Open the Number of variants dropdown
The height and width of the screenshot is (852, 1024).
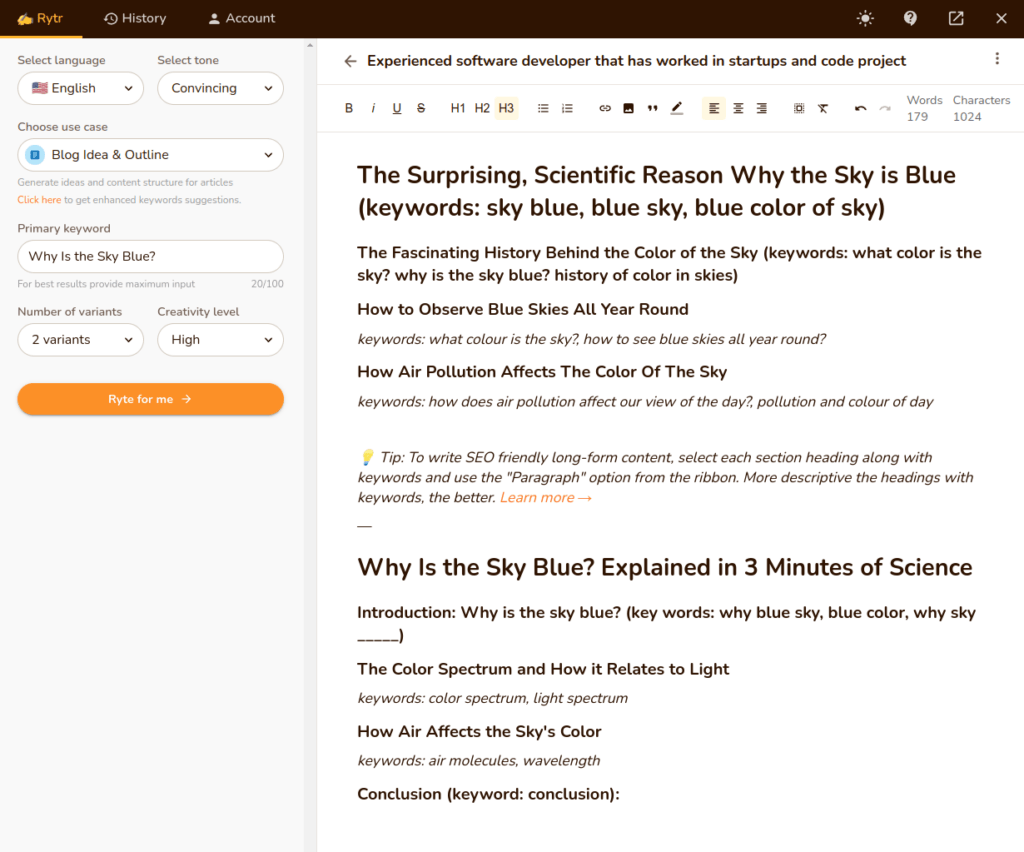click(x=80, y=339)
